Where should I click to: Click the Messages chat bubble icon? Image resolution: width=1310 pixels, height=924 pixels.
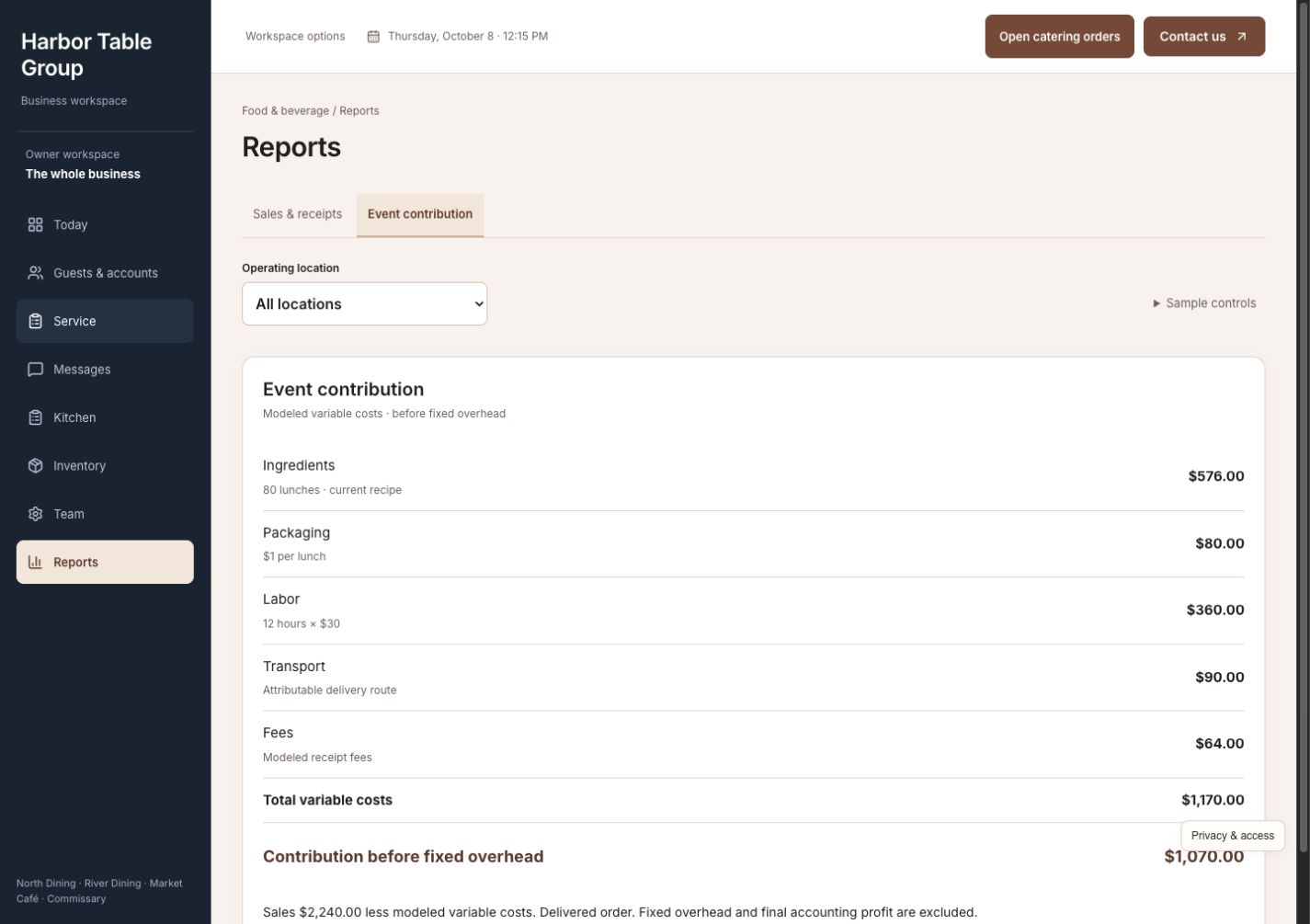[35, 370]
